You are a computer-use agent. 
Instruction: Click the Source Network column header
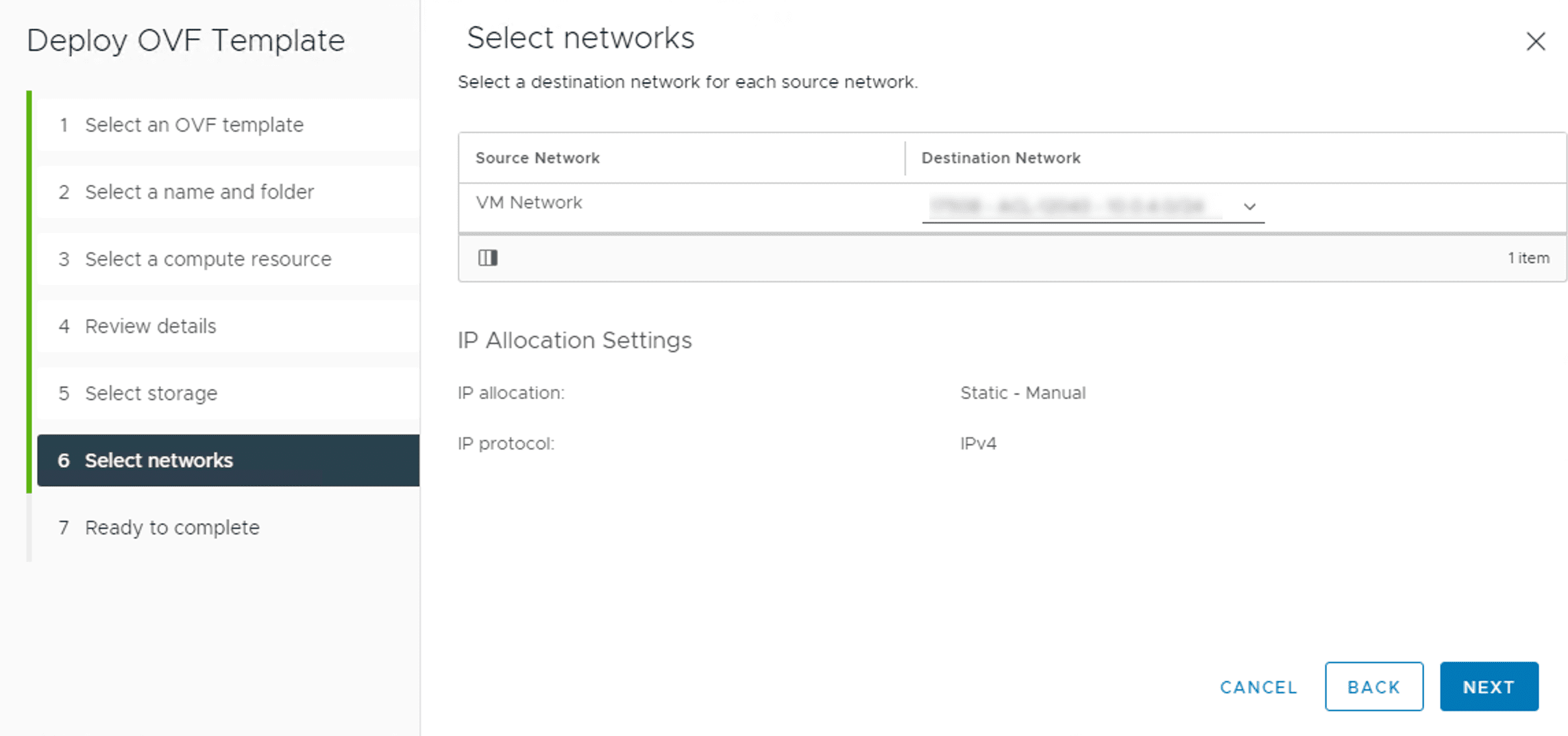tap(537, 158)
